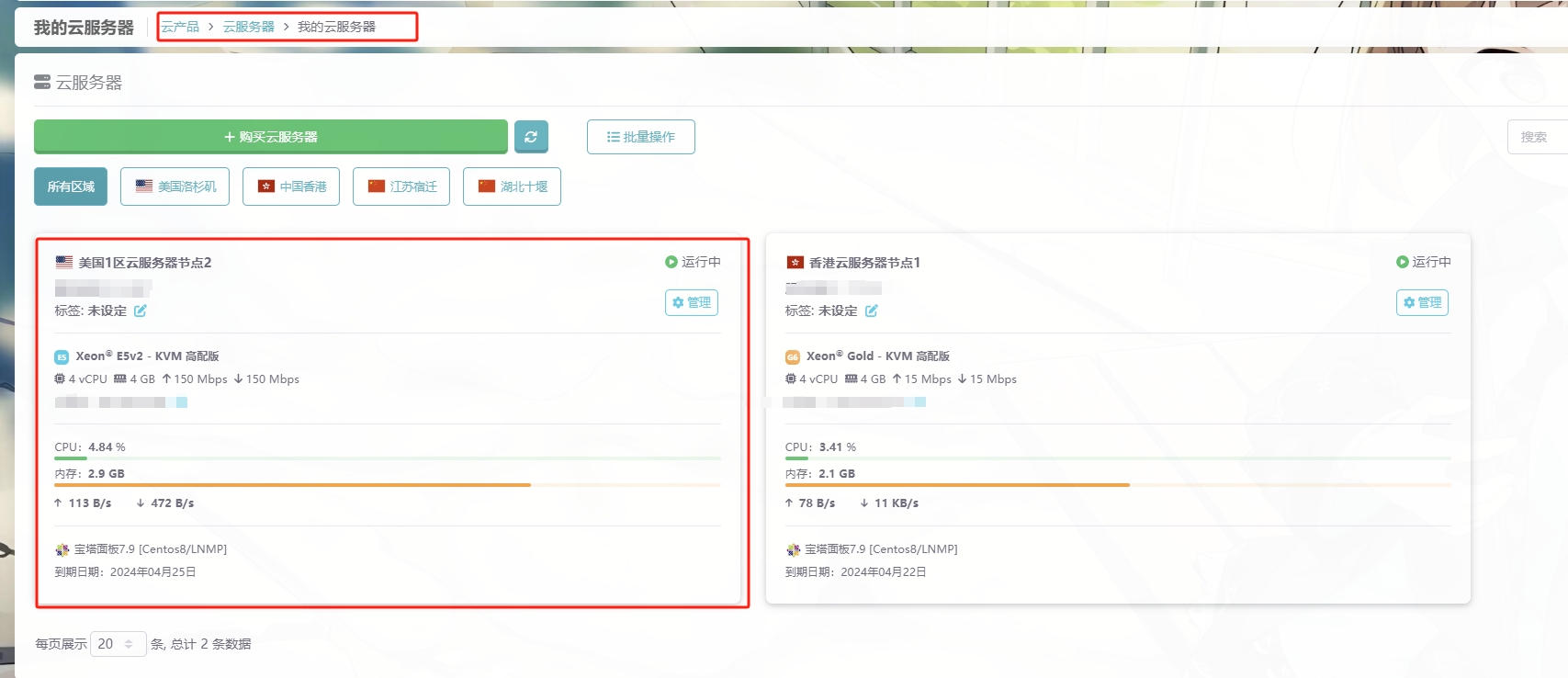Go to 云产品 in the breadcrumb

pyautogui.click(x=180, y=27)
